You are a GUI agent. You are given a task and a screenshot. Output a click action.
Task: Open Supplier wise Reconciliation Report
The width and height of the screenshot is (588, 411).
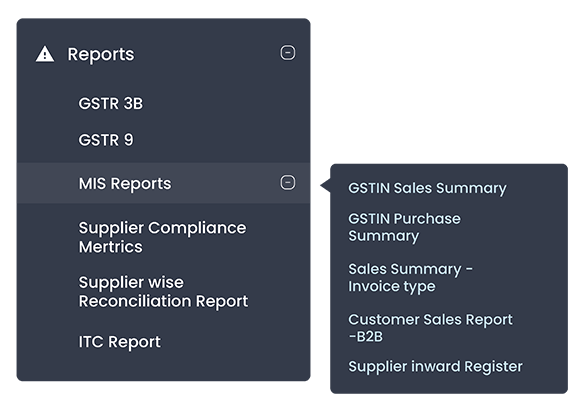click(x=163, y=292)
